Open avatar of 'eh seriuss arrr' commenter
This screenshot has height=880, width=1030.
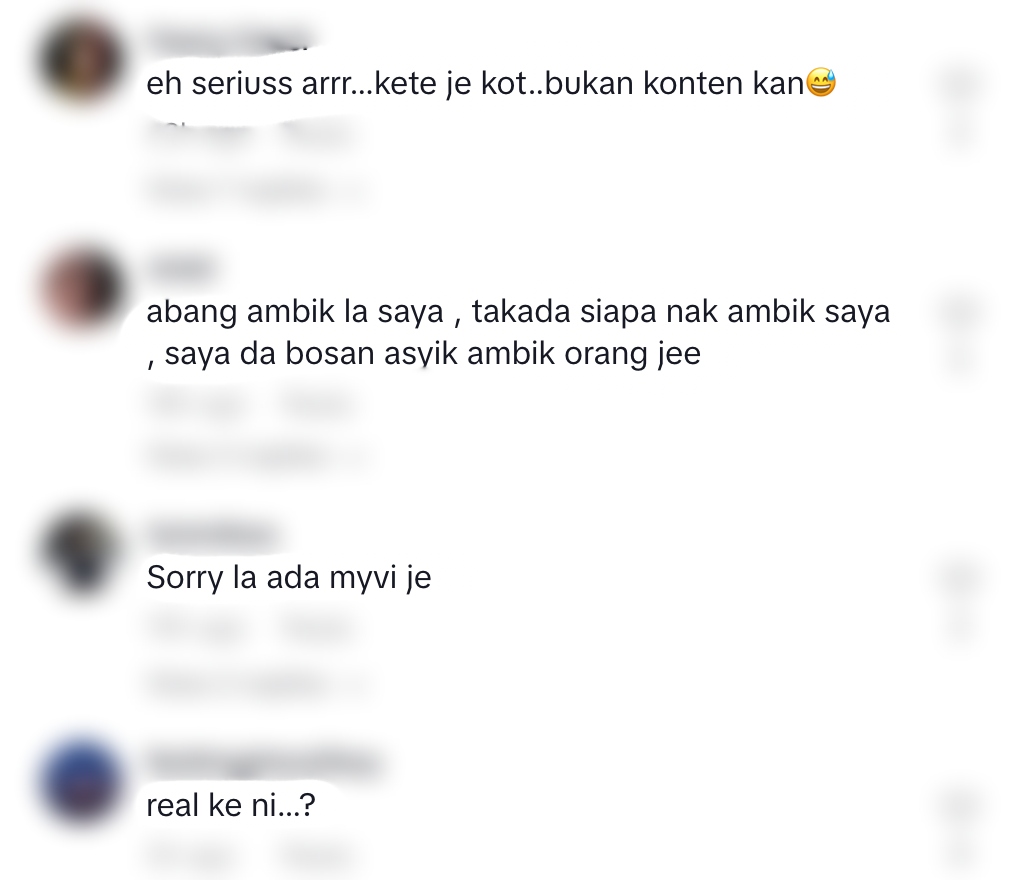pyautogui.click(x=81, y=61)
